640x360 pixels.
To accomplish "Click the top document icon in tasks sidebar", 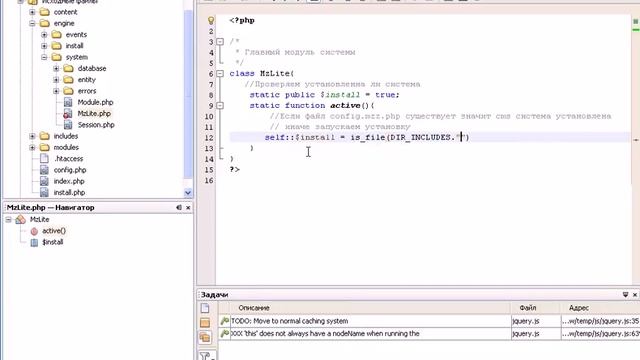I will click(x=205, y=308).
